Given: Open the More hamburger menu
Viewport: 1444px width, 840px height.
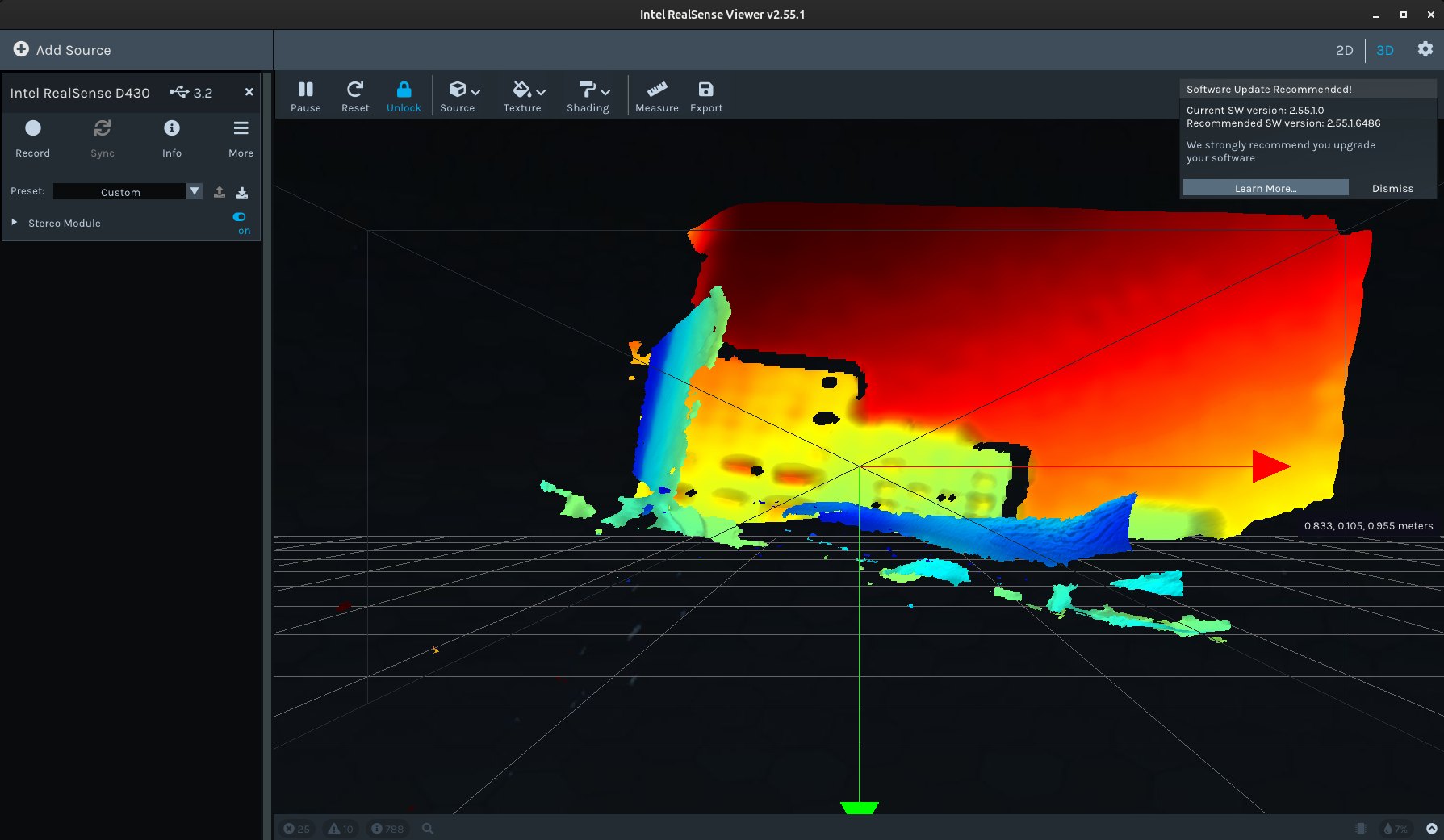Looking at the screenshot, I should click(241, 138).
